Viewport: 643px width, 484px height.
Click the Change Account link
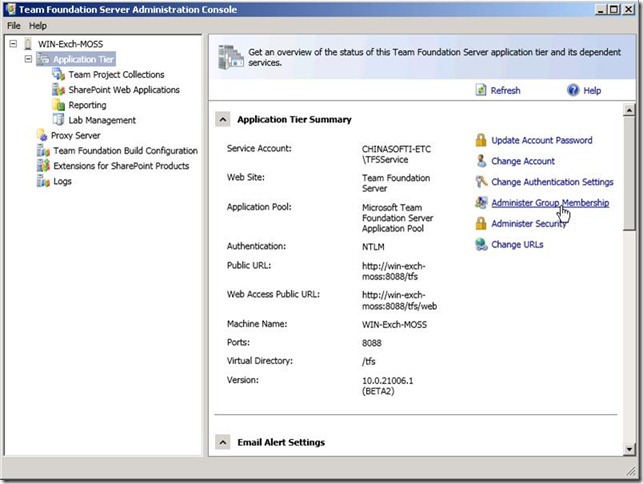click(523, 161)
